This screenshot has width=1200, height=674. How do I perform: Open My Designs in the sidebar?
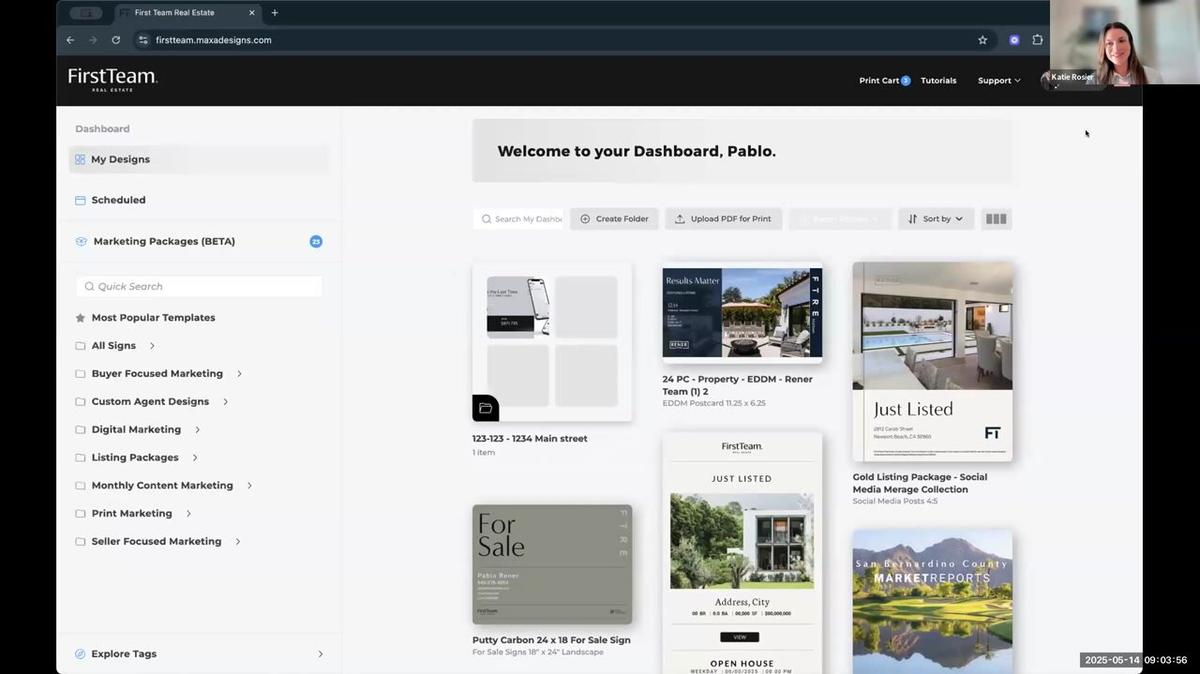[x=198, y=159]
